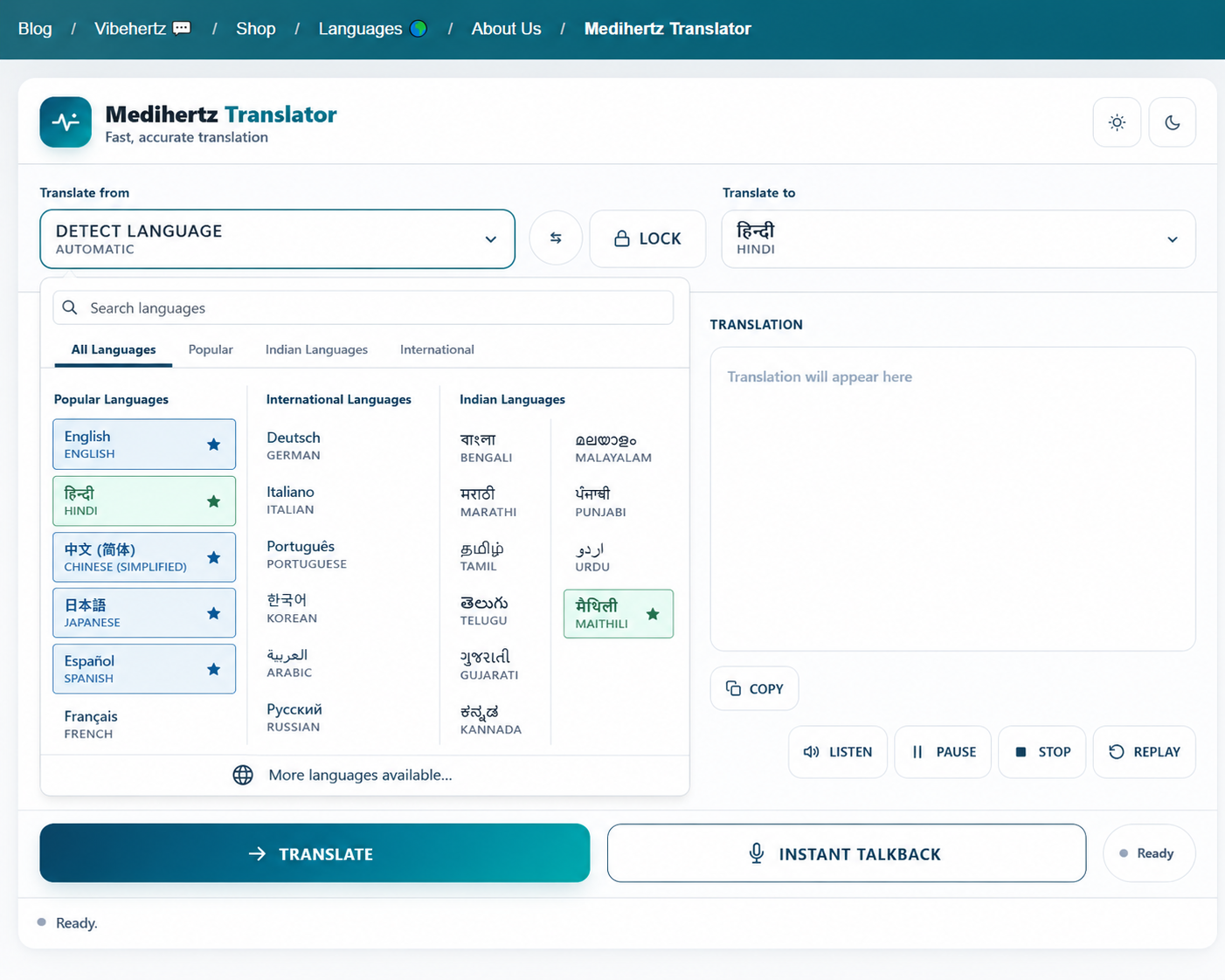This screenshot has width=1225, height=980.
Task: Select Maithili language
Action: (619, 614)
